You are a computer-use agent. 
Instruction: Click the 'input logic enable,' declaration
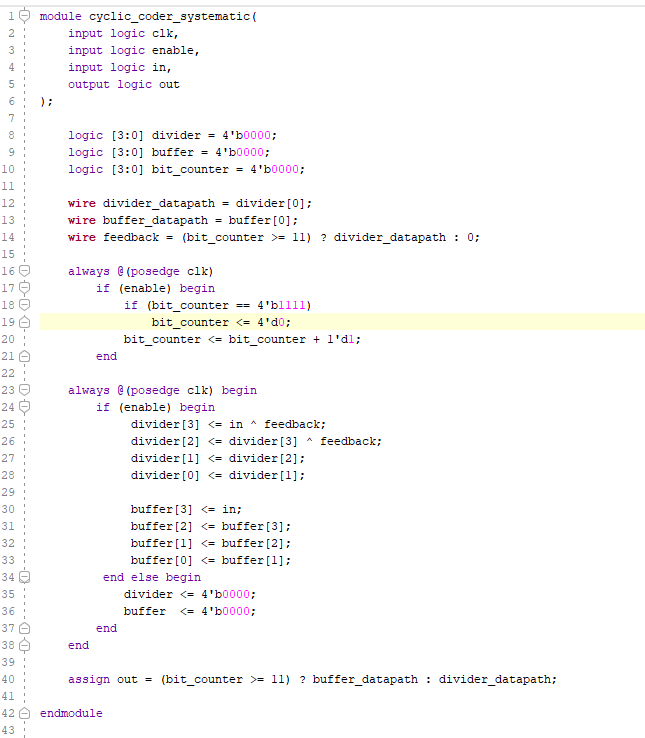[134, 50]
